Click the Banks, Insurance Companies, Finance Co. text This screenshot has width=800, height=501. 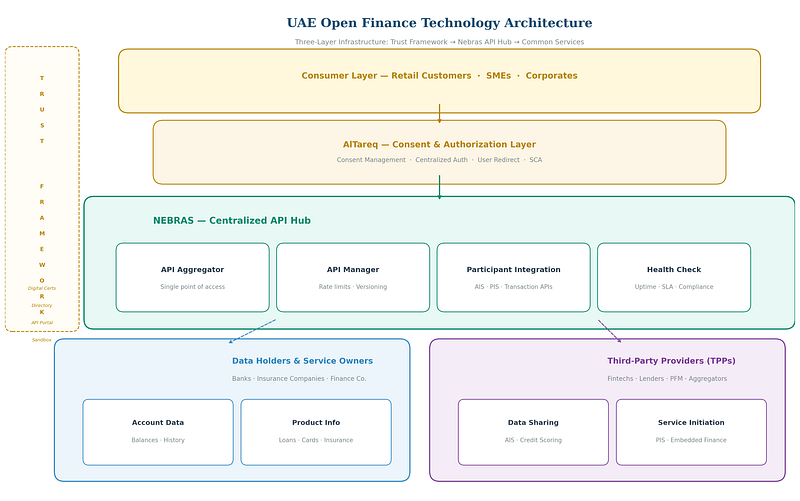[299, 379]
